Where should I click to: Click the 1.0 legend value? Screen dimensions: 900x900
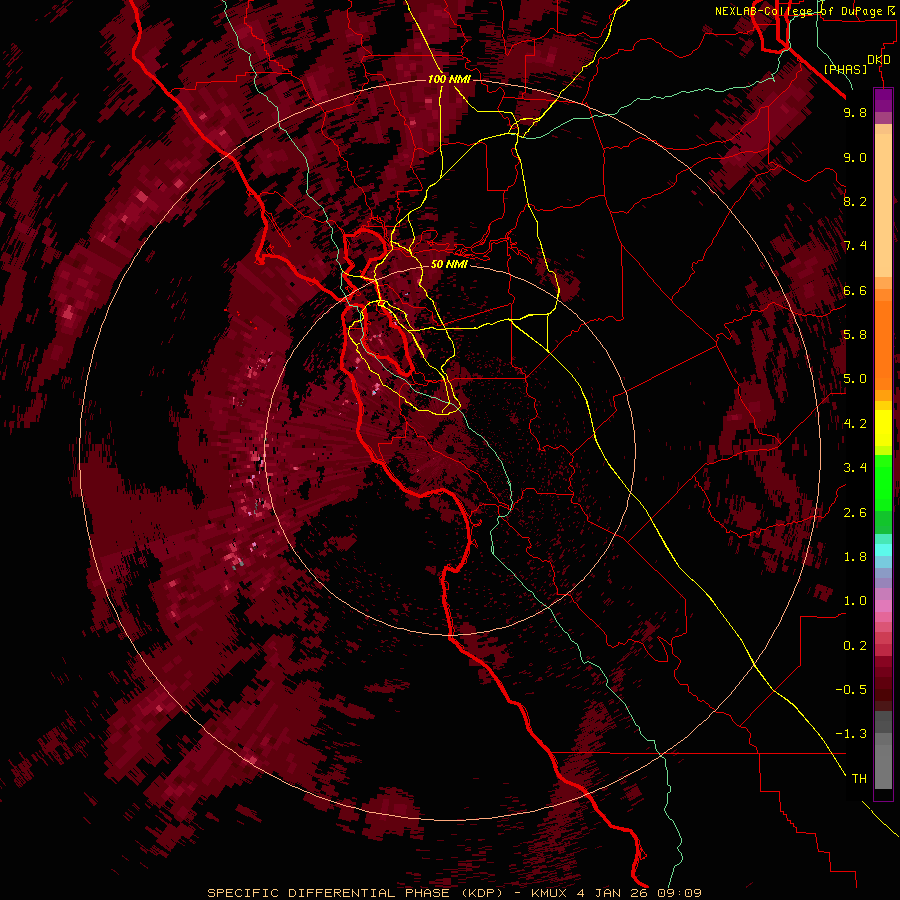pos(855,601)
